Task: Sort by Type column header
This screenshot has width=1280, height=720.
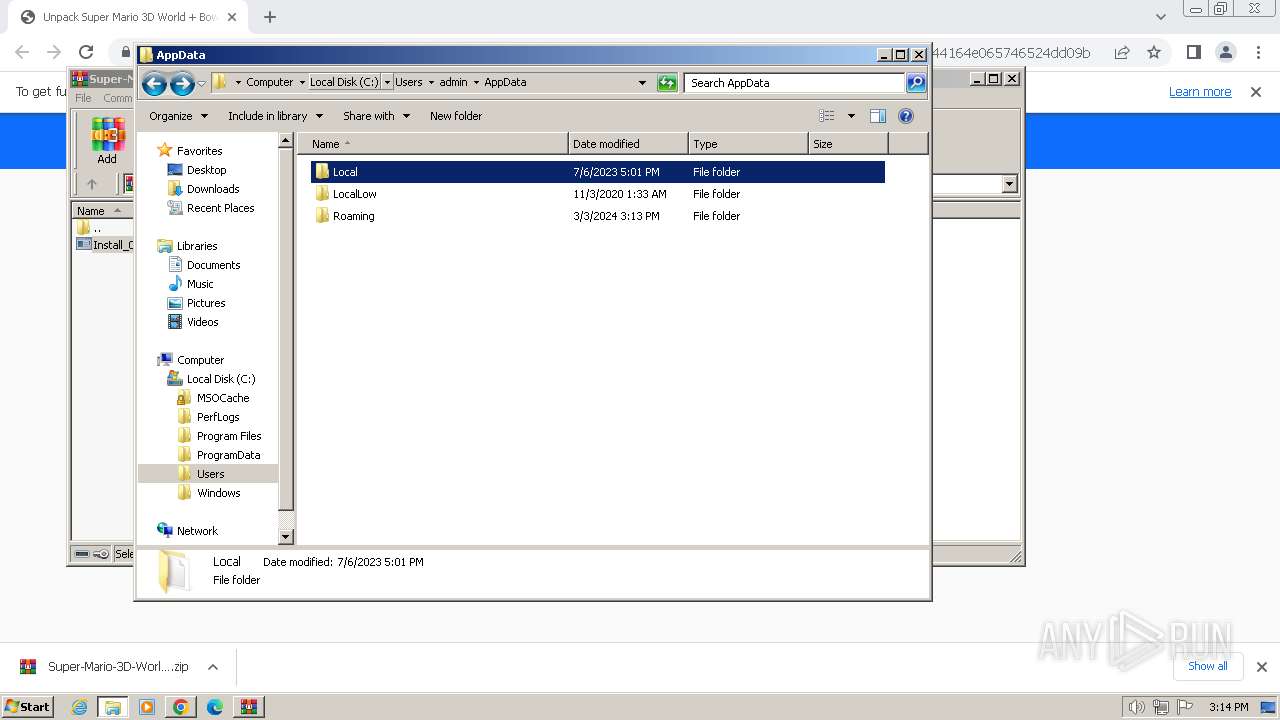Action: click(x=748, y=144)
